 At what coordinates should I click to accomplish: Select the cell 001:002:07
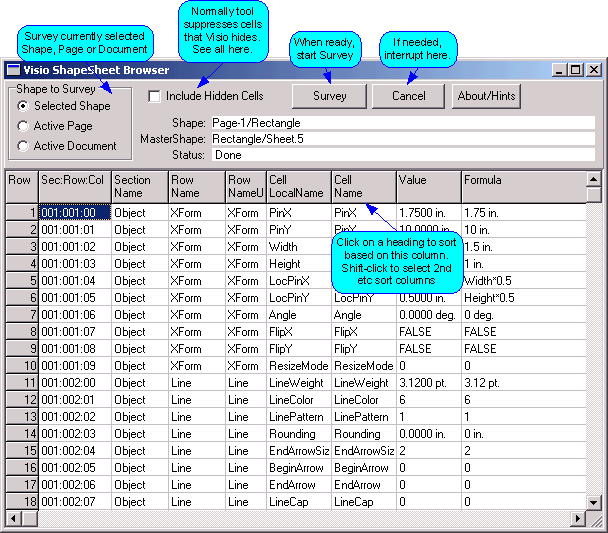[75, 502]
